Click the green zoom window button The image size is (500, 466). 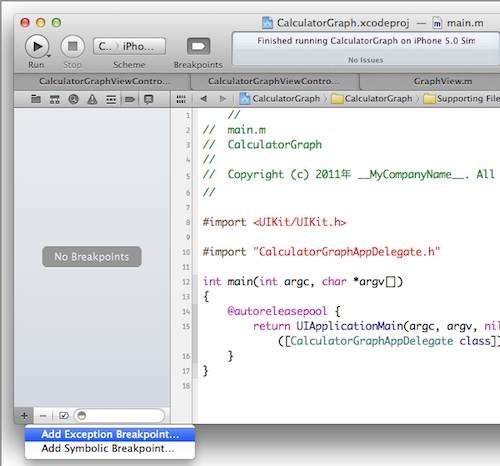tap(56, 23)
